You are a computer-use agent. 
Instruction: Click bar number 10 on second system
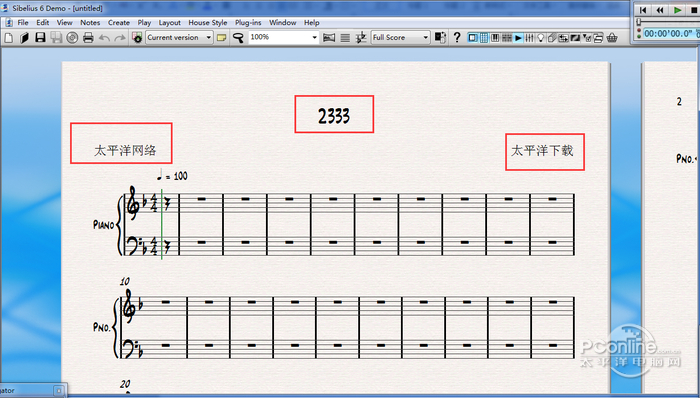tap(125, 282)
